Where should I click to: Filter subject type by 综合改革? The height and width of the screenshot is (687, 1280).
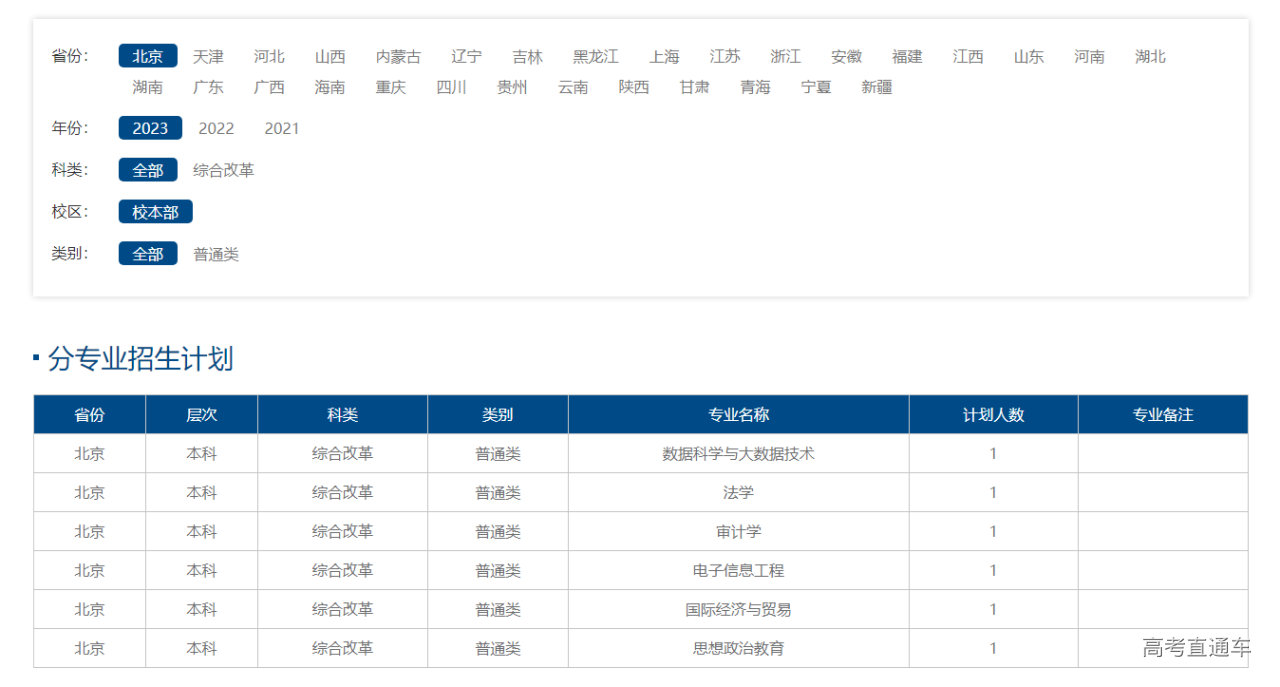pyautogui.click(x=223, y=170)
